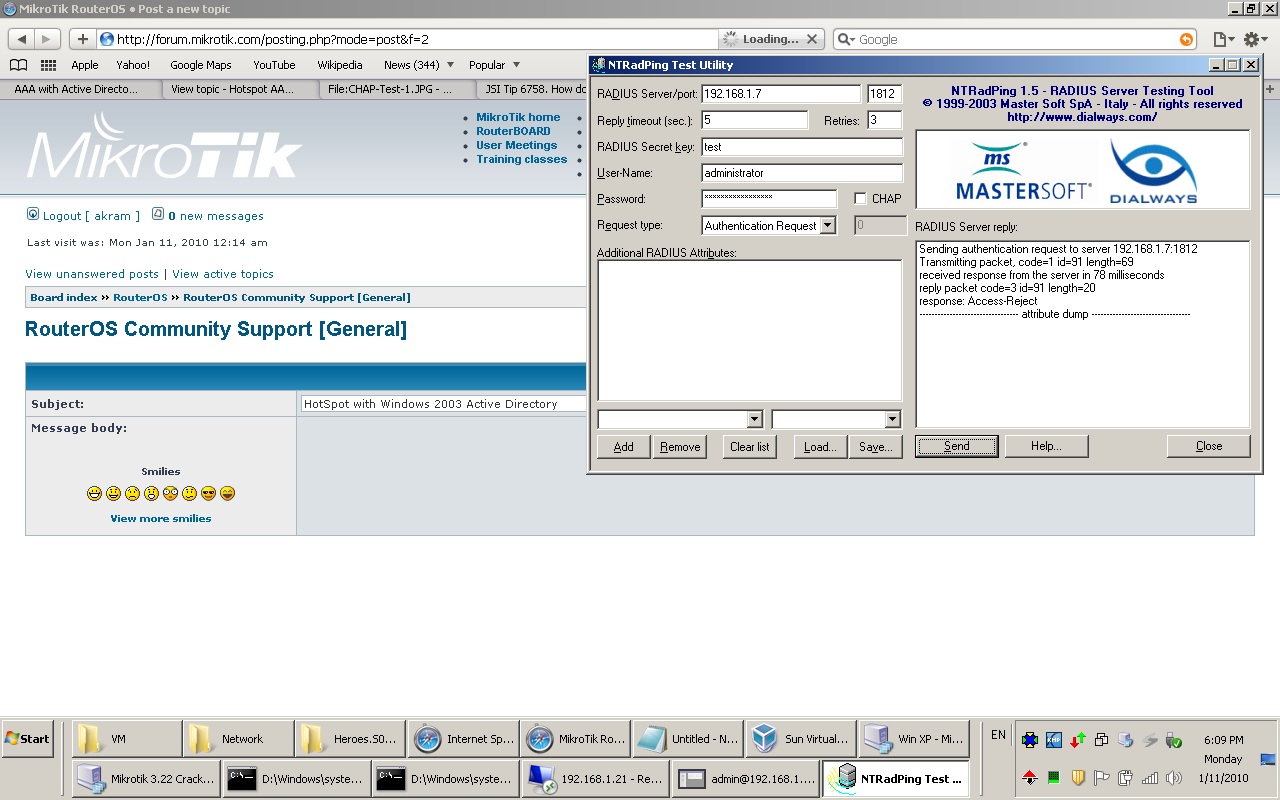
Task: Switch to Mikrotik 3.22 Crack taskbar window
Action: [x=146, y=779]
